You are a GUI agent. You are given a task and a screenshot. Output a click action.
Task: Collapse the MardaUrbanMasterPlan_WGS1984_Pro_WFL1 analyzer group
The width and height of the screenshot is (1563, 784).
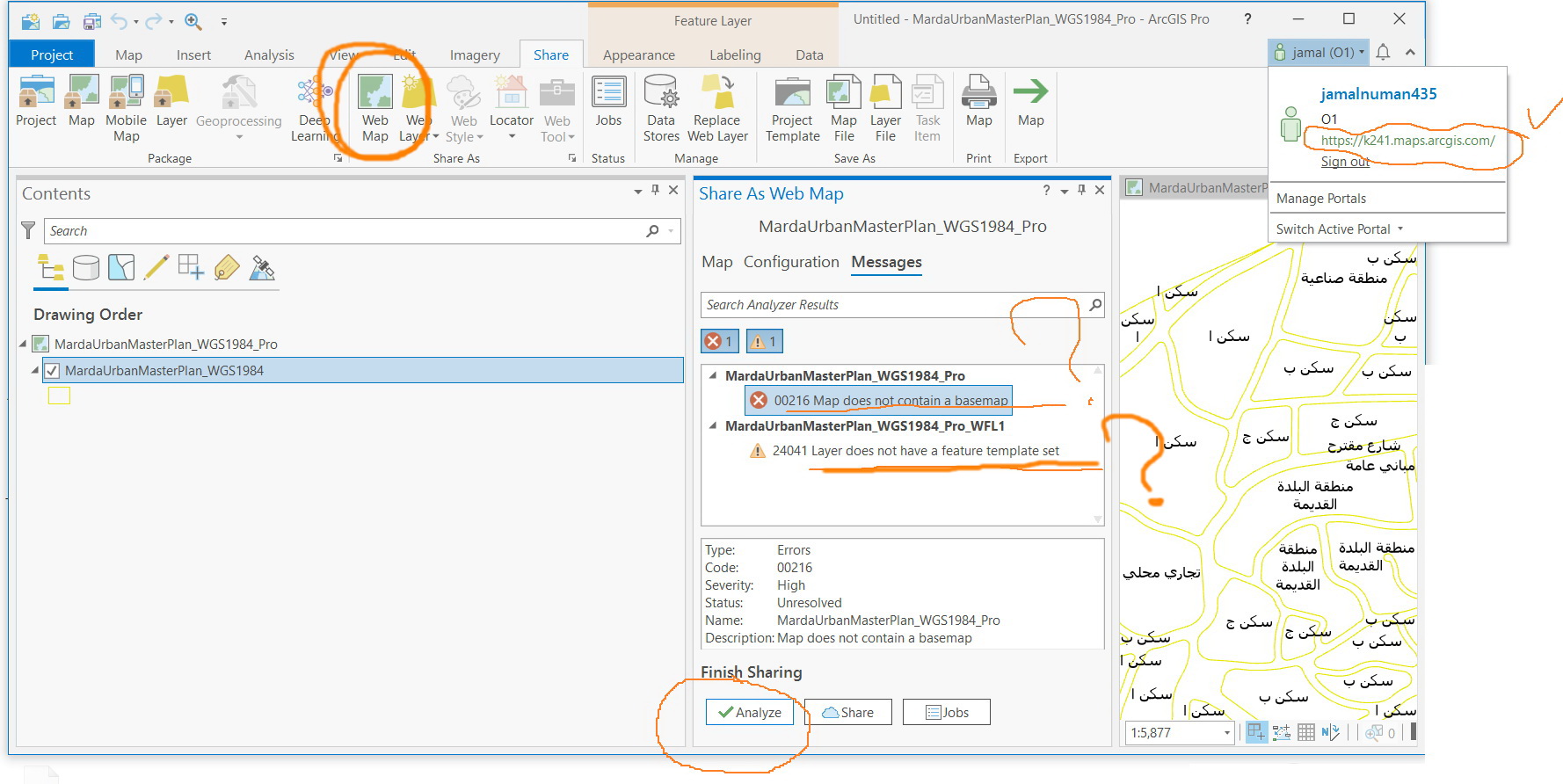click(713, 425)
